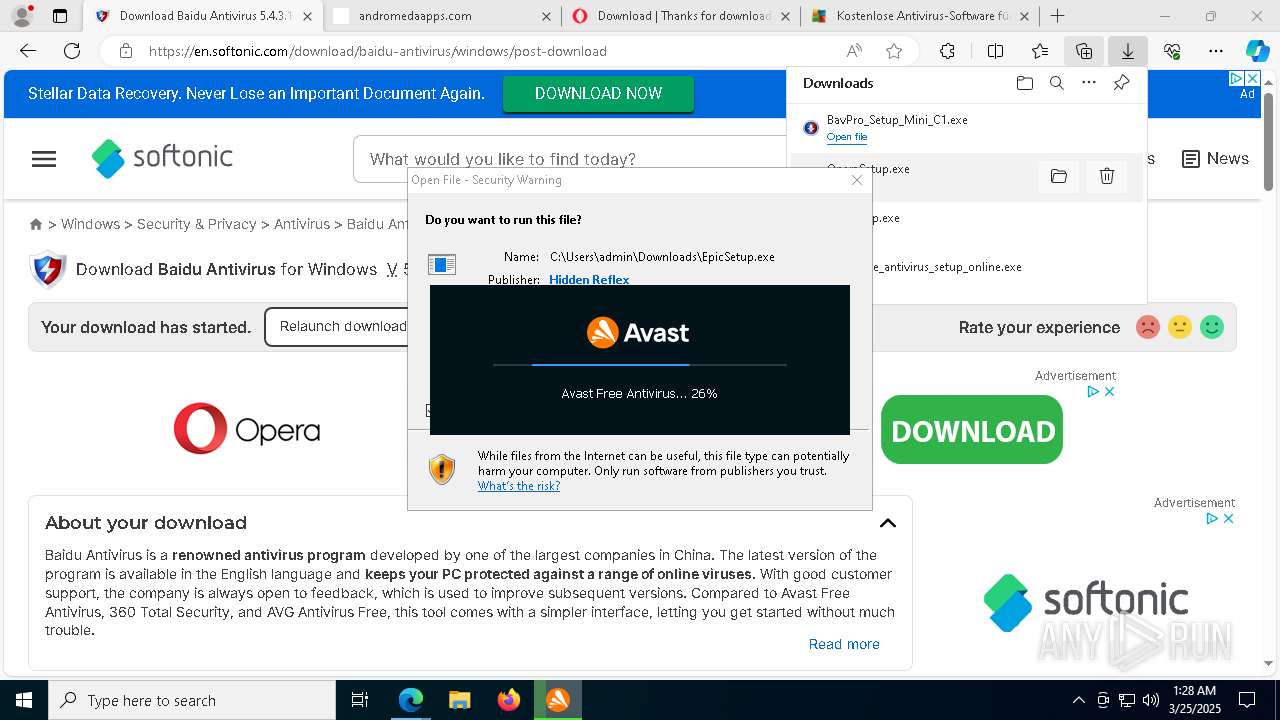Collapse the About your download section
Image resolution: width=1280 pixels, height=720 pixels.
click(888, 523)
